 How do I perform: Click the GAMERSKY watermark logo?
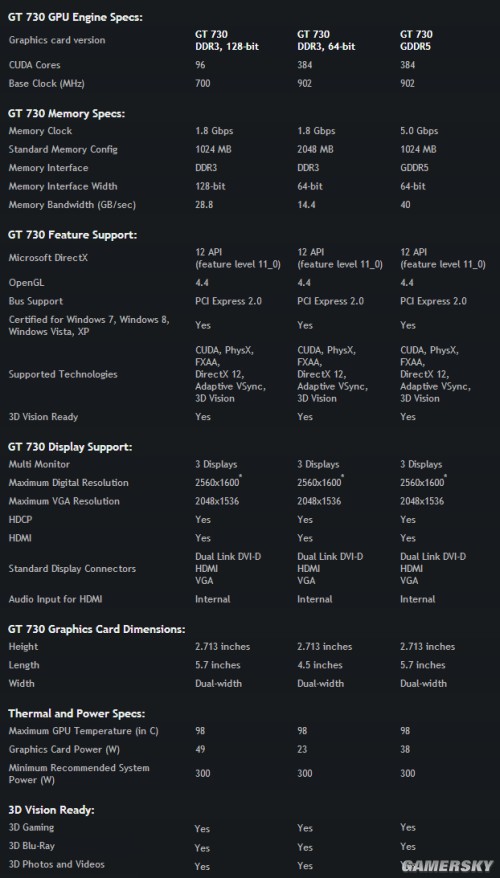coord(448,866)
